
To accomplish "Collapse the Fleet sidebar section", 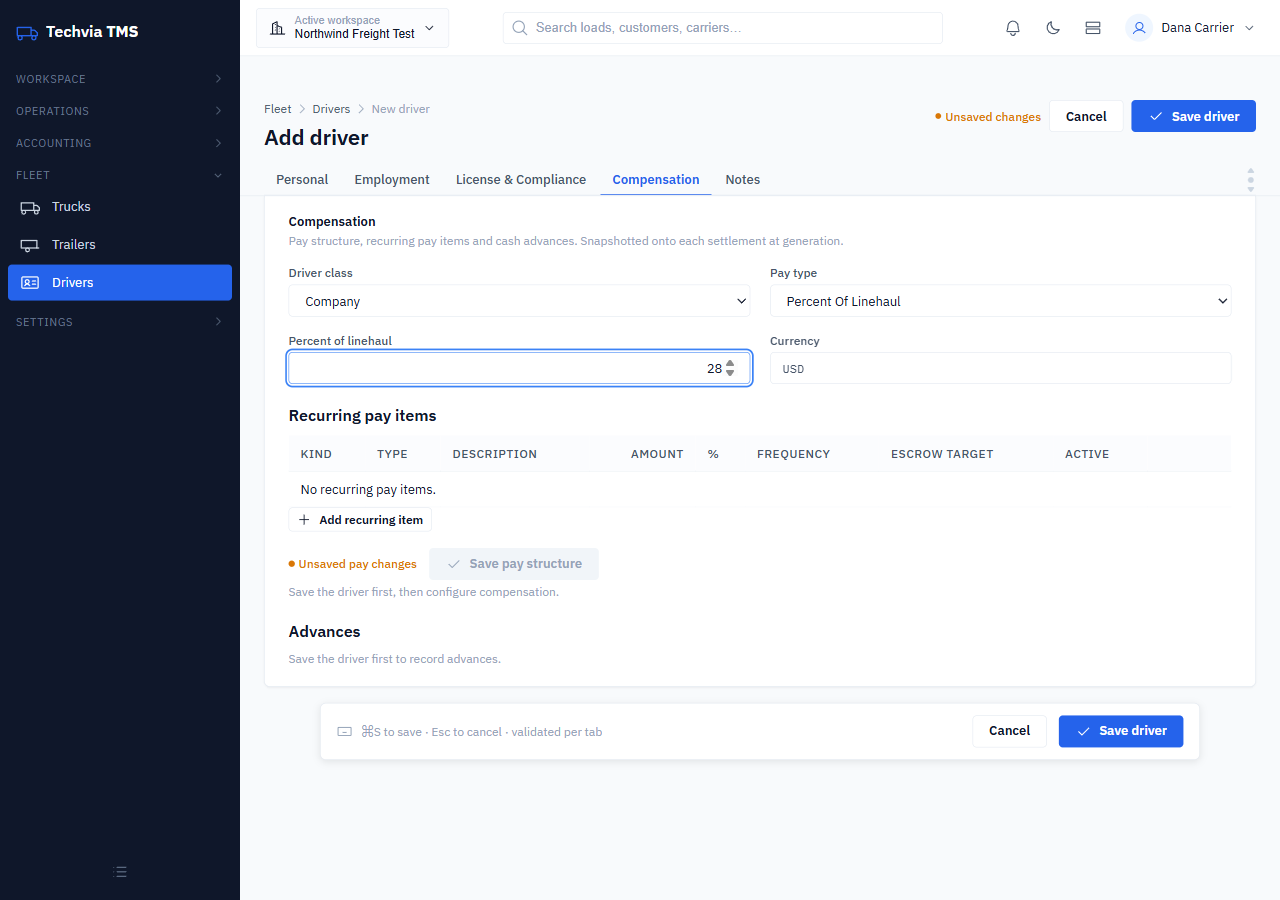I will 120,175.
